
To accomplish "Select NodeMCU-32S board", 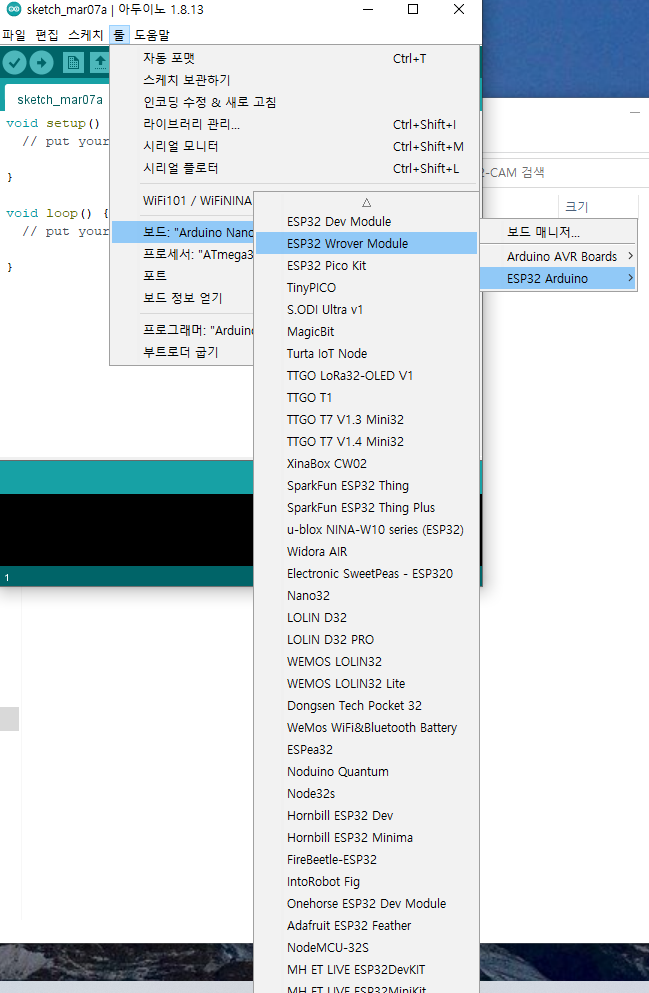I will [367, 948].
